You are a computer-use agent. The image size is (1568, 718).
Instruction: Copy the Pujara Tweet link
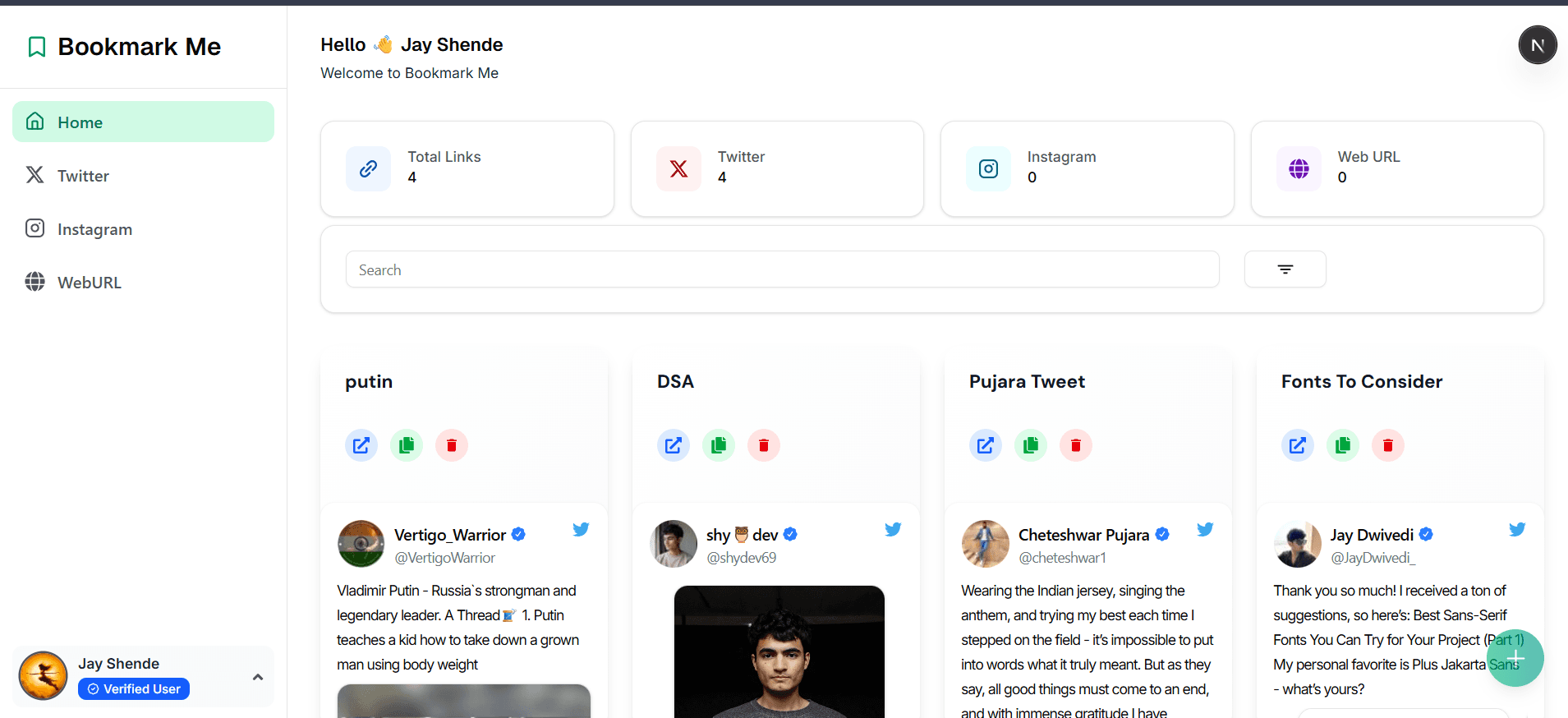[1031, 445]
